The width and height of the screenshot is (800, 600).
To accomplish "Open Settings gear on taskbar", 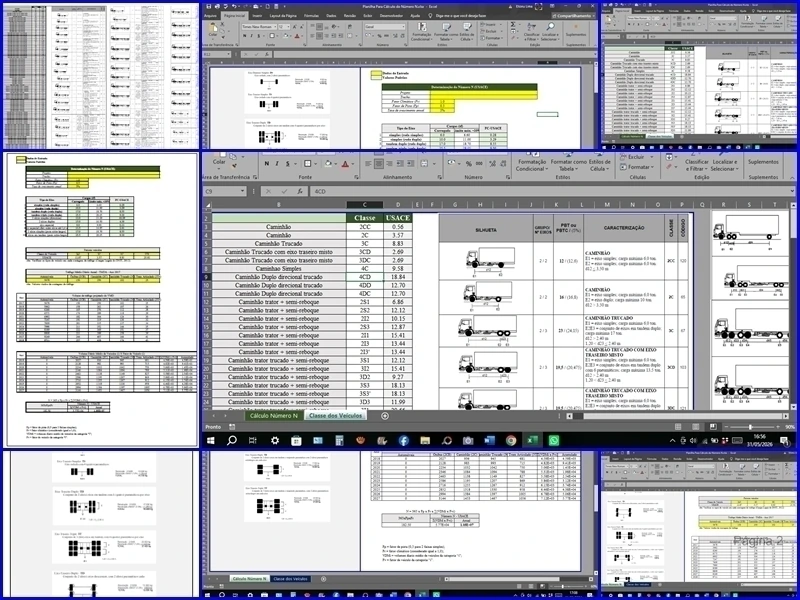I will pos(275,440).
